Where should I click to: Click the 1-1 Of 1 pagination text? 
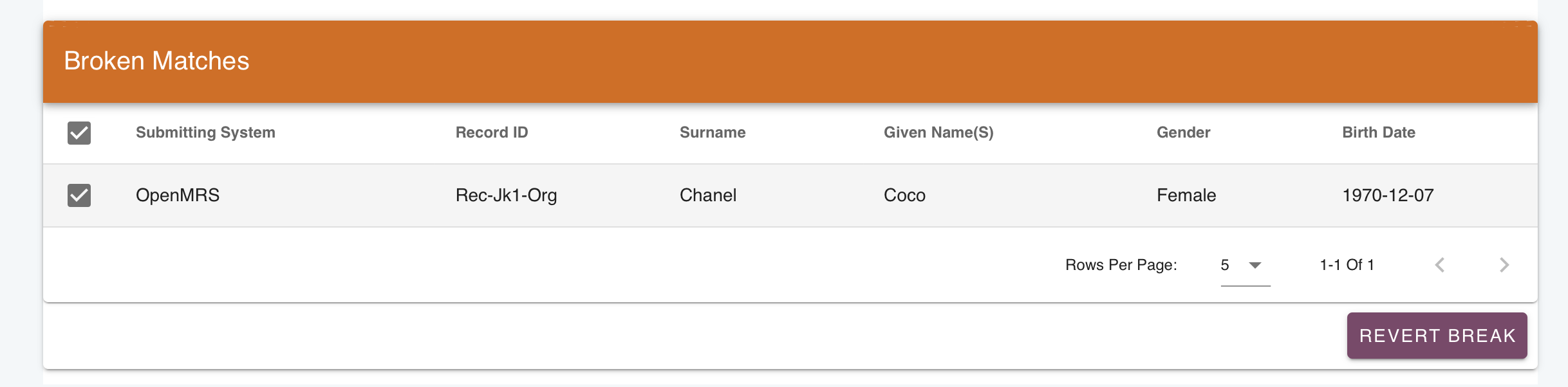(1347, 265)
